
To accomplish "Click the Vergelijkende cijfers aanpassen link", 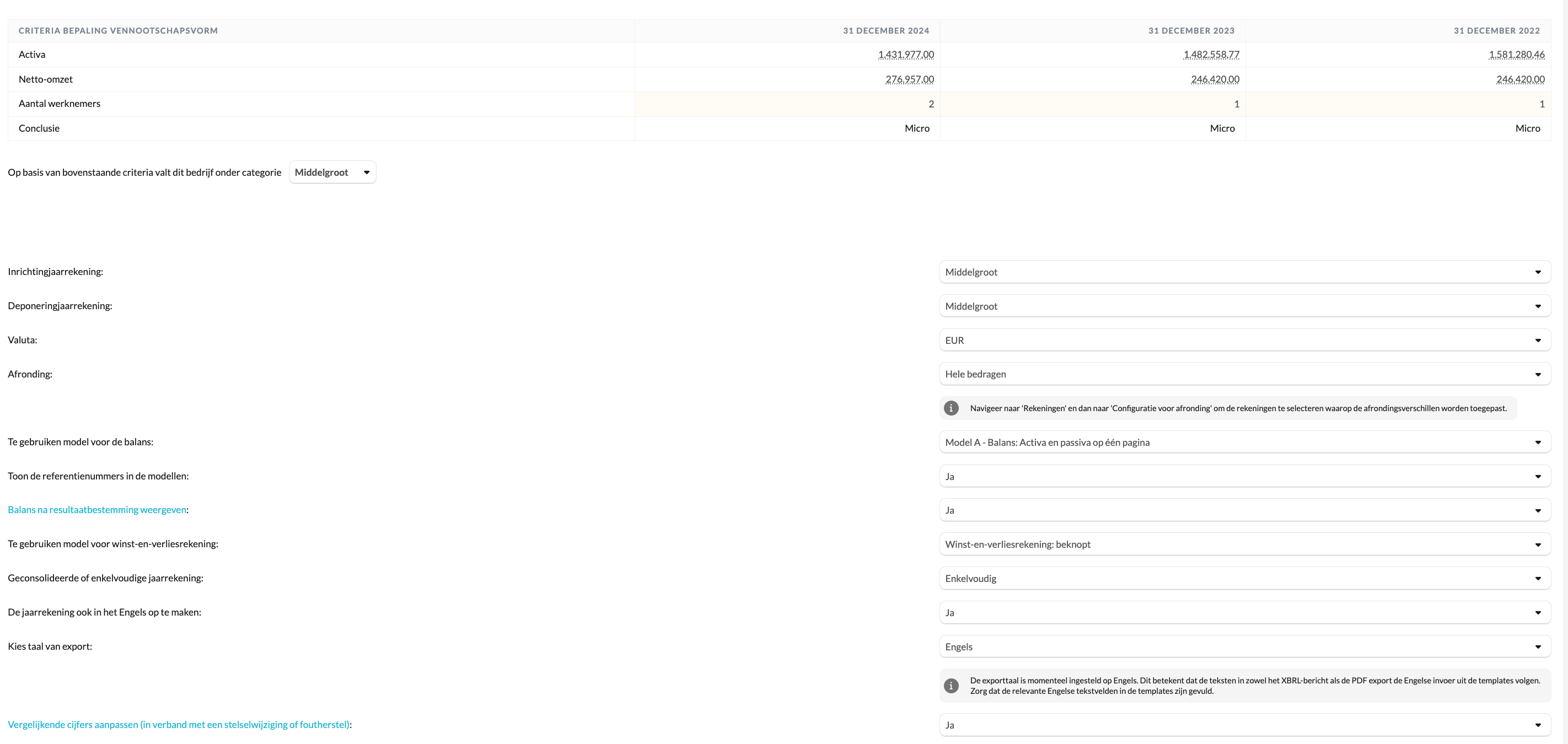I will tap(178, 725).
